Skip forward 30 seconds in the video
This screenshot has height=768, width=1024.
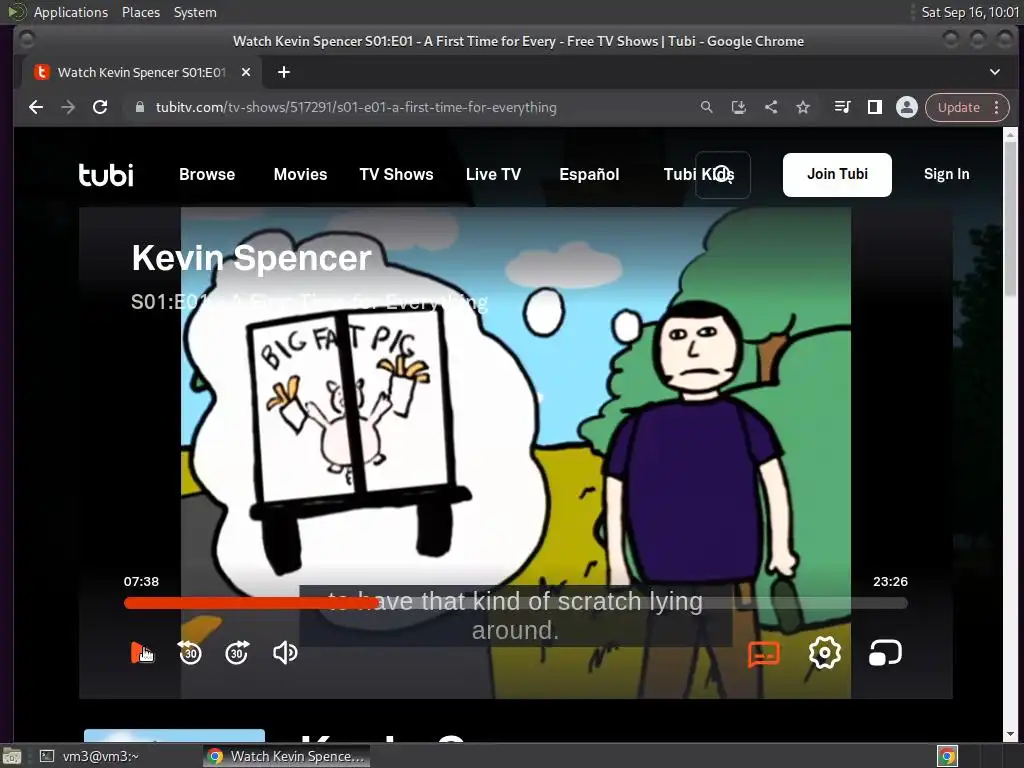pyautogui.click(x=236, y=652)
